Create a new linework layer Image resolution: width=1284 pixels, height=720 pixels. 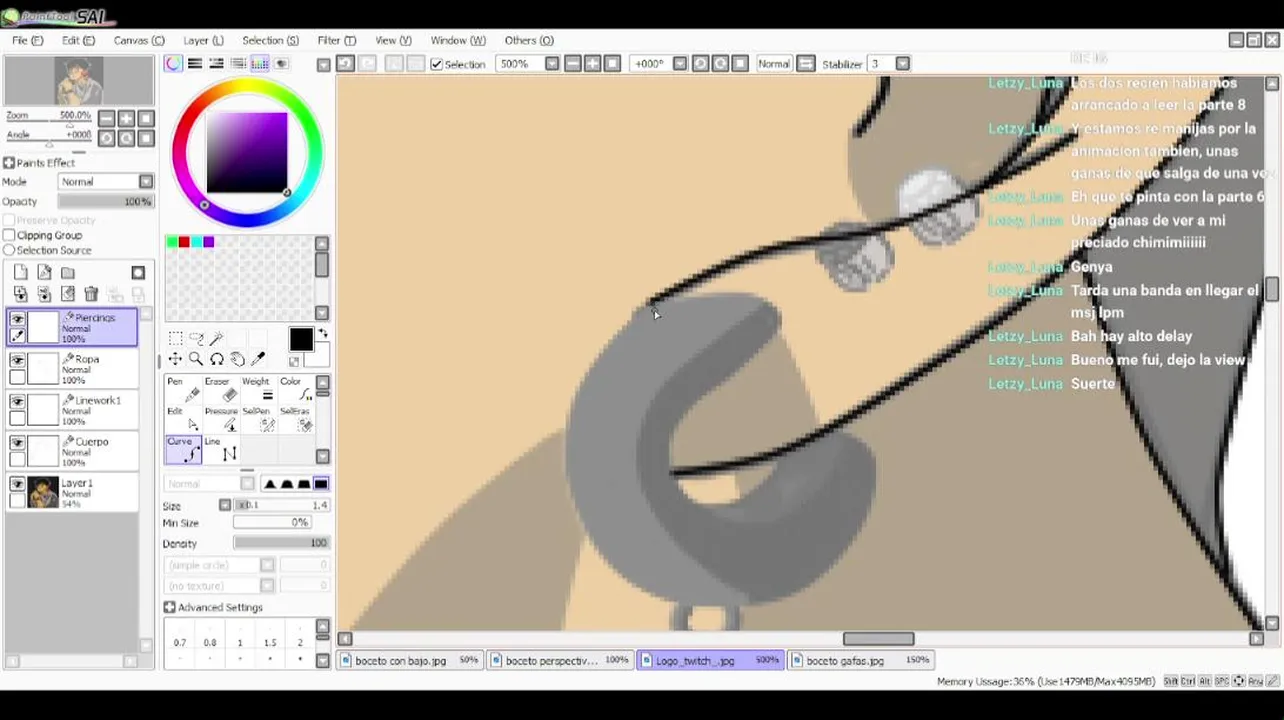(44, 273)
